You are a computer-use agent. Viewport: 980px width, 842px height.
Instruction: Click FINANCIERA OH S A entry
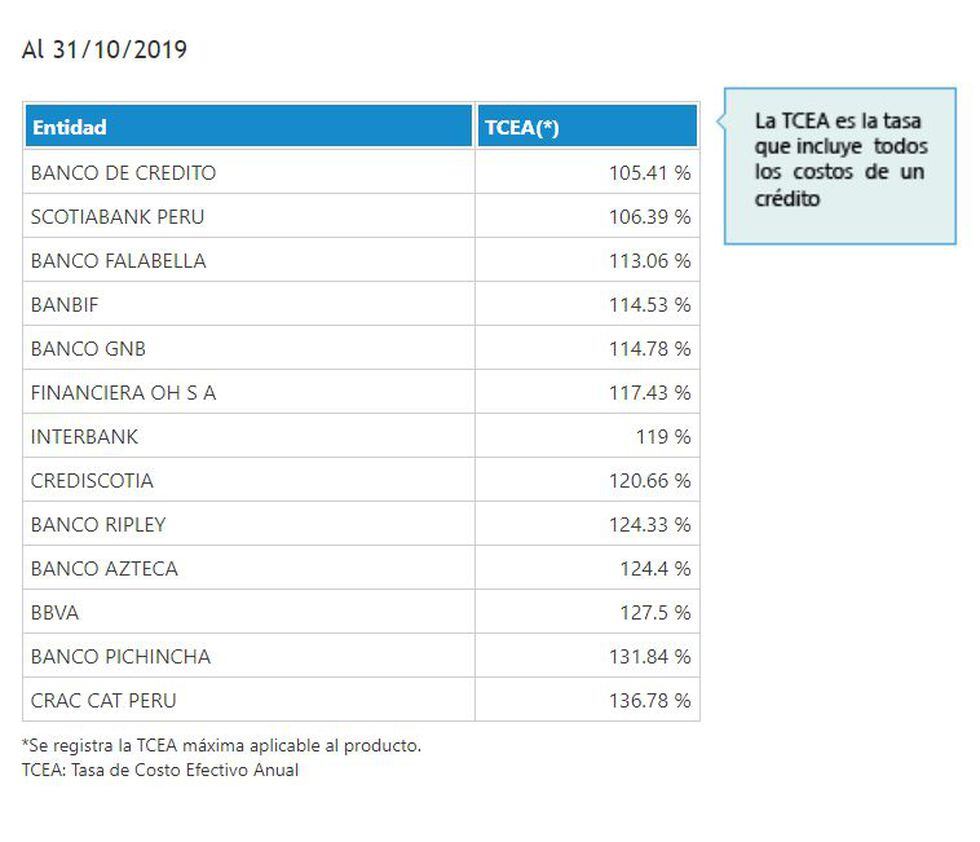[x=123, y=393]
